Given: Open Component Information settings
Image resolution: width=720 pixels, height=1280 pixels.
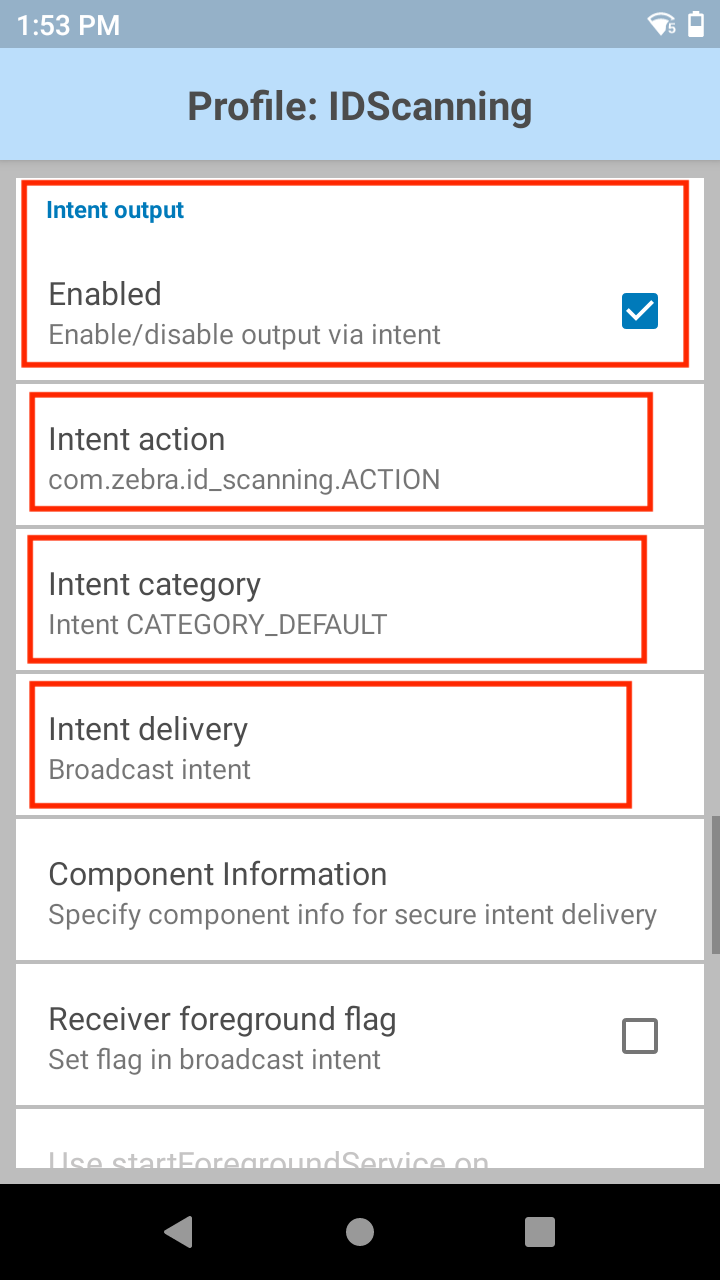Looking at the screenshot, I should pyautogui.click(x=360, y=892).
